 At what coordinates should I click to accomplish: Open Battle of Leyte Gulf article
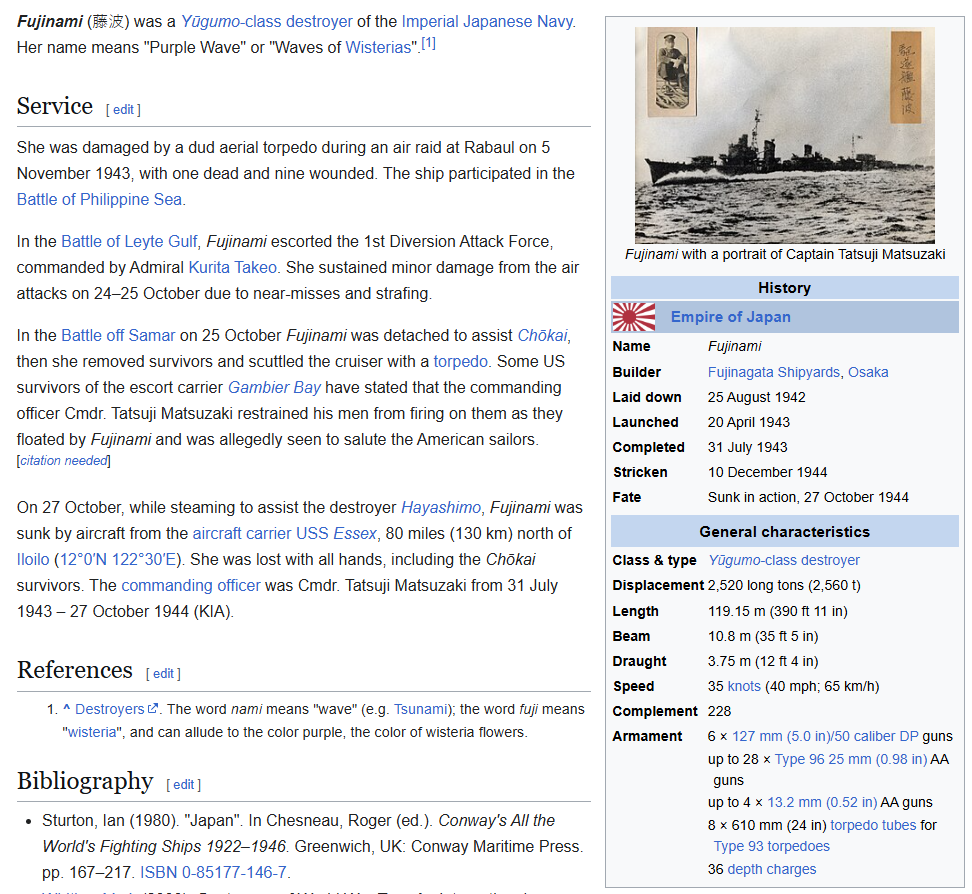point(129,242)
